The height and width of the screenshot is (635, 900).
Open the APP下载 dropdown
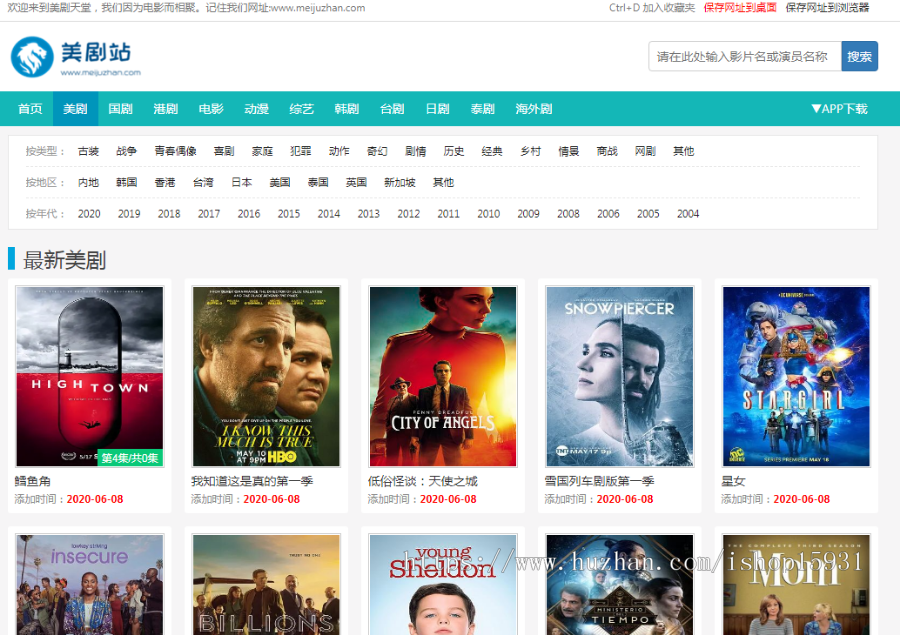[x=838, y=109]
